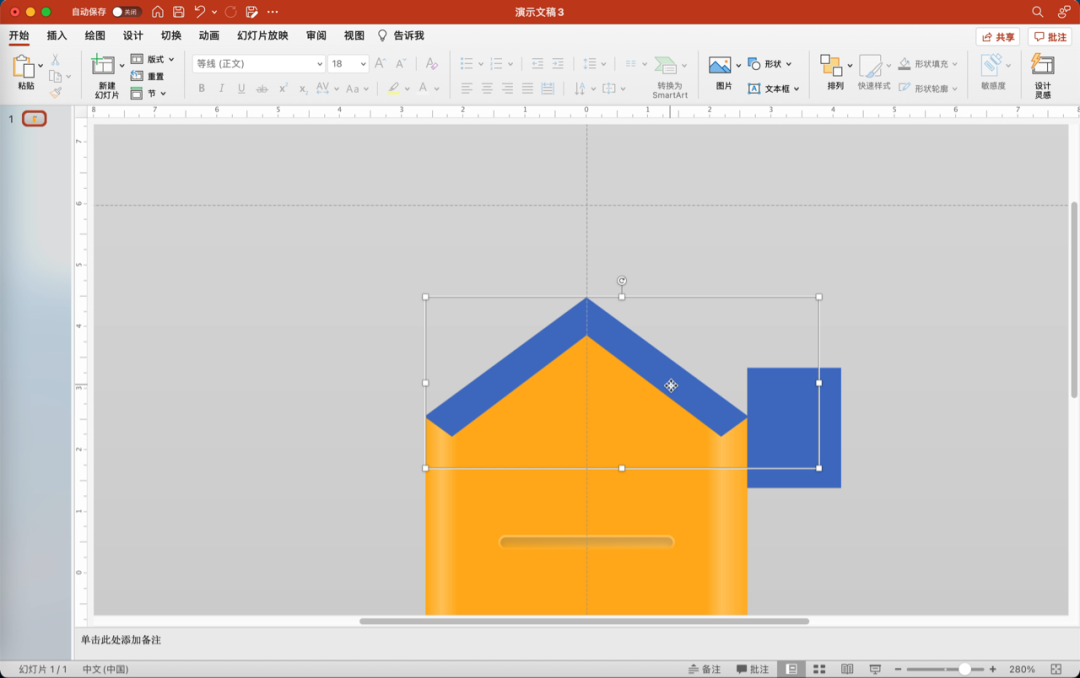Viewport: 1080px width, 678px height.
Task: Open the 幻灯片放映 tab
Action: 262,36
